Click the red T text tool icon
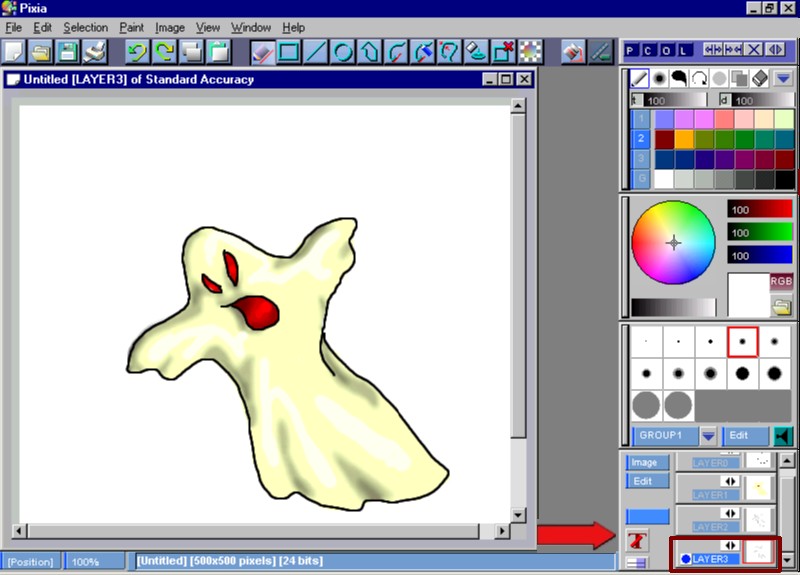The image size is (800, 575). 634,540
